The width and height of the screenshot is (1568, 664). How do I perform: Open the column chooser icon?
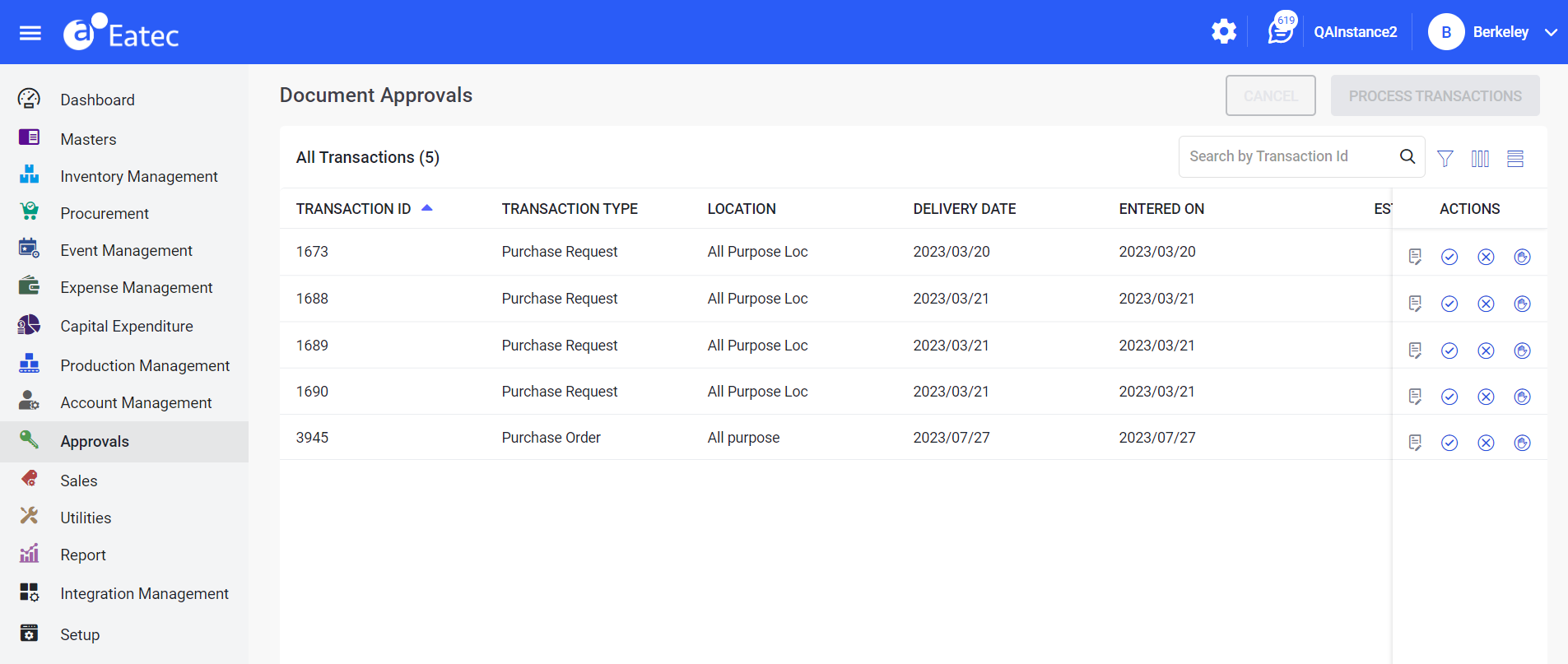coord(1480,158)
